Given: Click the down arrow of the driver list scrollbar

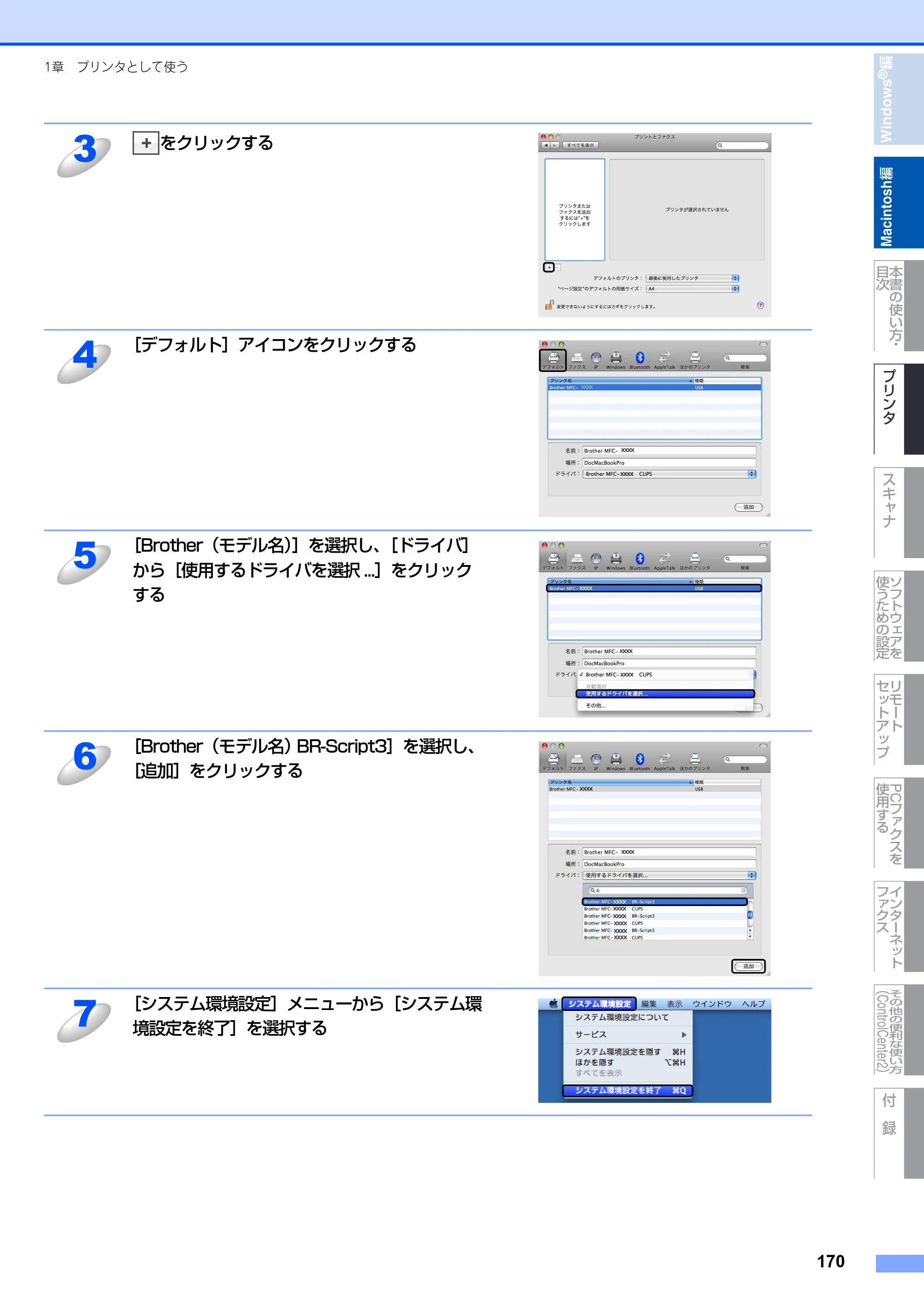Looking at the screenshot, I should pos(750,937).
